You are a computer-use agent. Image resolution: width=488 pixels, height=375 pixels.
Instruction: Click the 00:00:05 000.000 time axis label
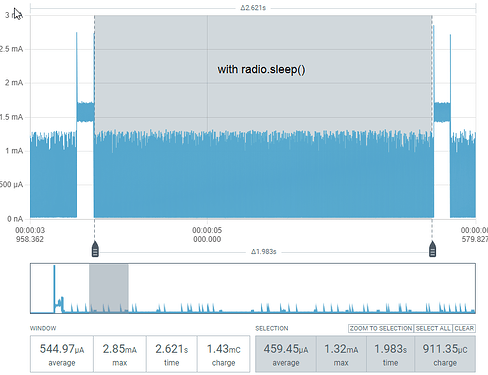point(207,235)
